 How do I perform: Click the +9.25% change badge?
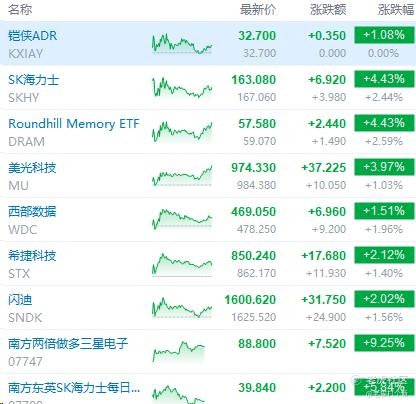pyautogui.click(x=384, y=343)
